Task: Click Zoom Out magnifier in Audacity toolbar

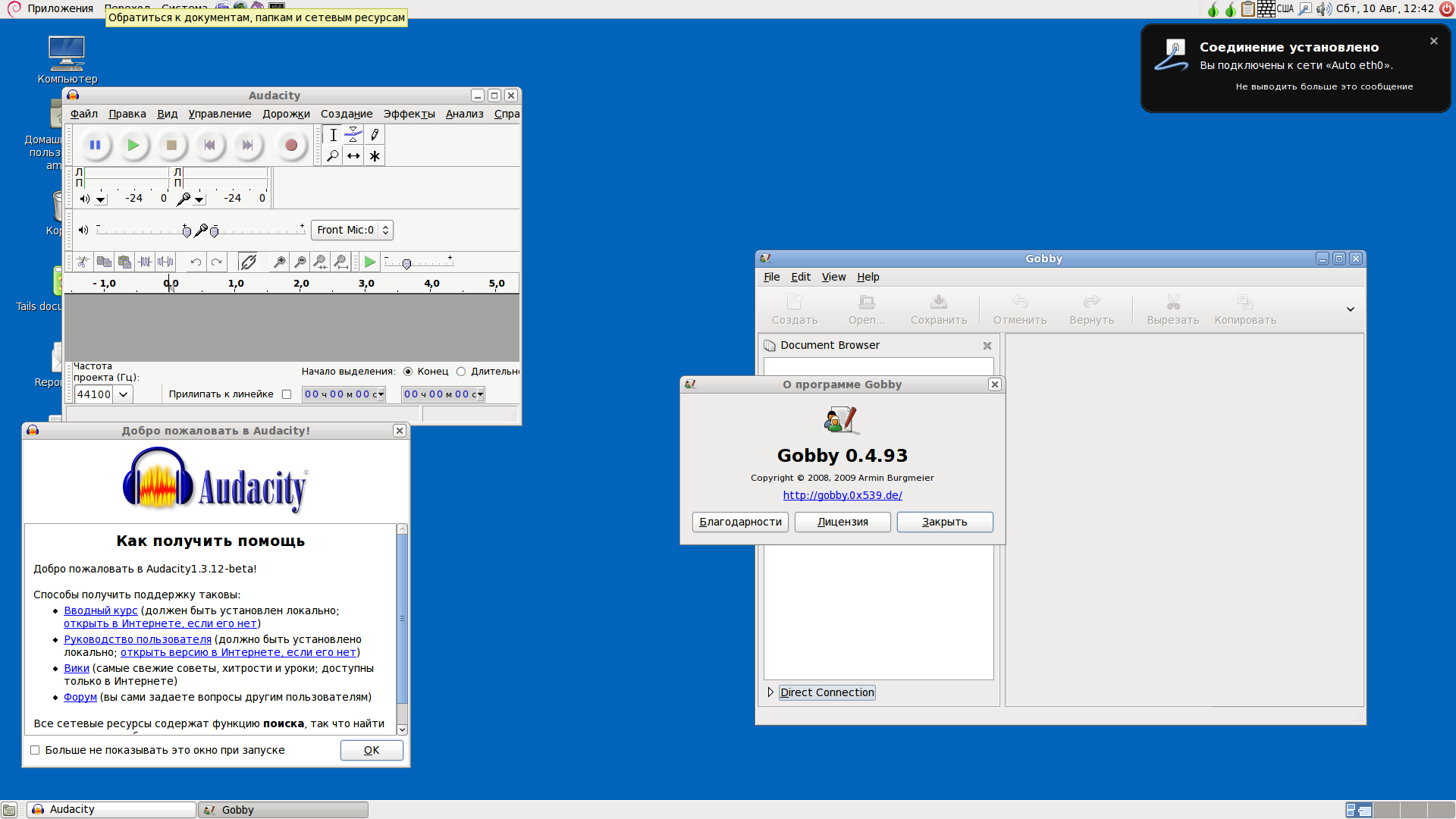Action: coord(300,262)
